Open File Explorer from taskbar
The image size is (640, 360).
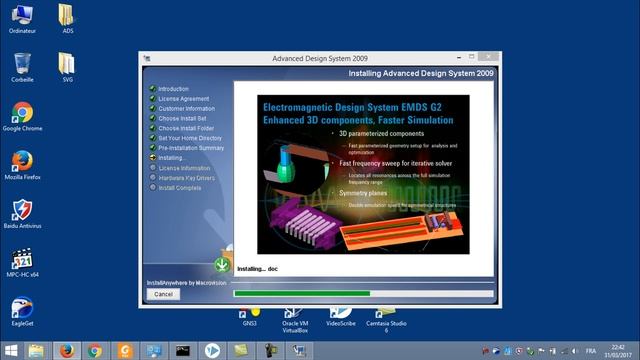click(x=36, y=351)
